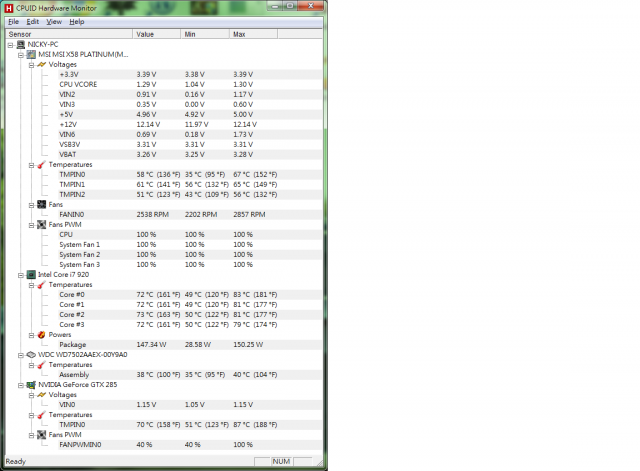This screenshot has width=640, height=471.
Task: Open the File menu
Action: click(x=13, y=22)
